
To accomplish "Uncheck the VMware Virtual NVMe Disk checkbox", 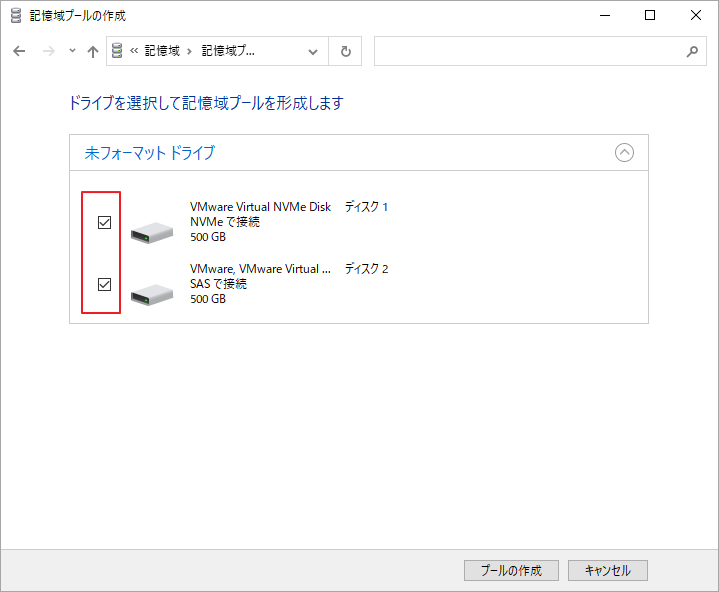I will coord(104,223).
